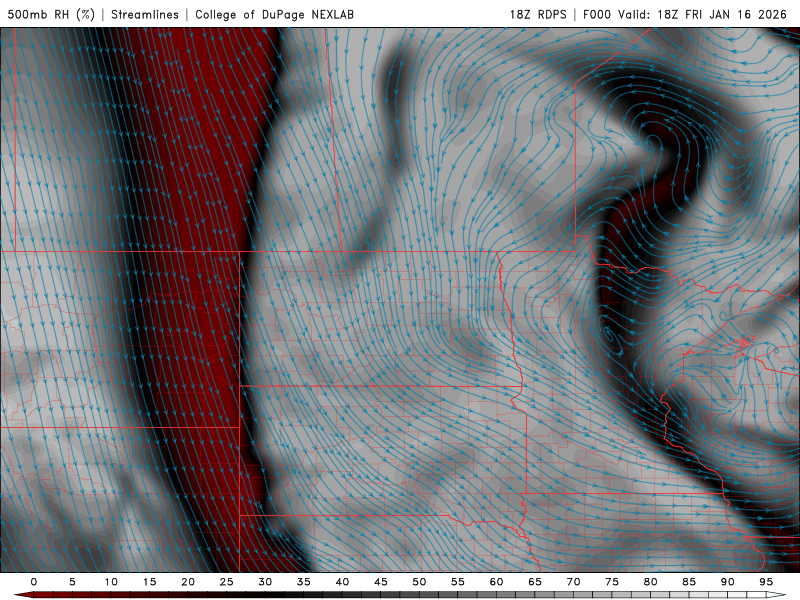Click 'College of DuPage NEXLAB' text
This screenshot has height=600, width=800.
pos(274,14)
